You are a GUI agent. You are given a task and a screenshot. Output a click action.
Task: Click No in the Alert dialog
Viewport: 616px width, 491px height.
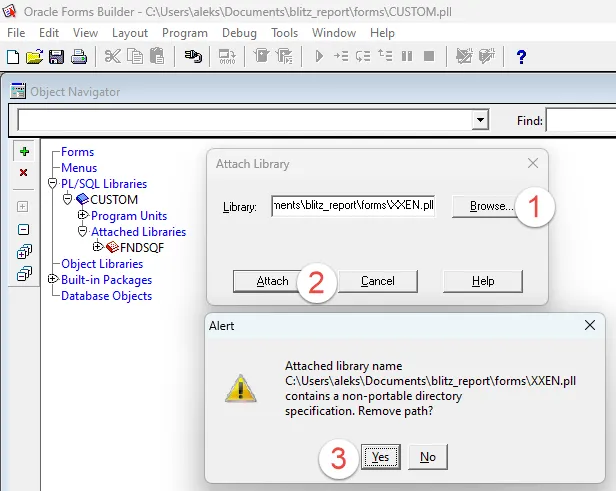[428, 457]
